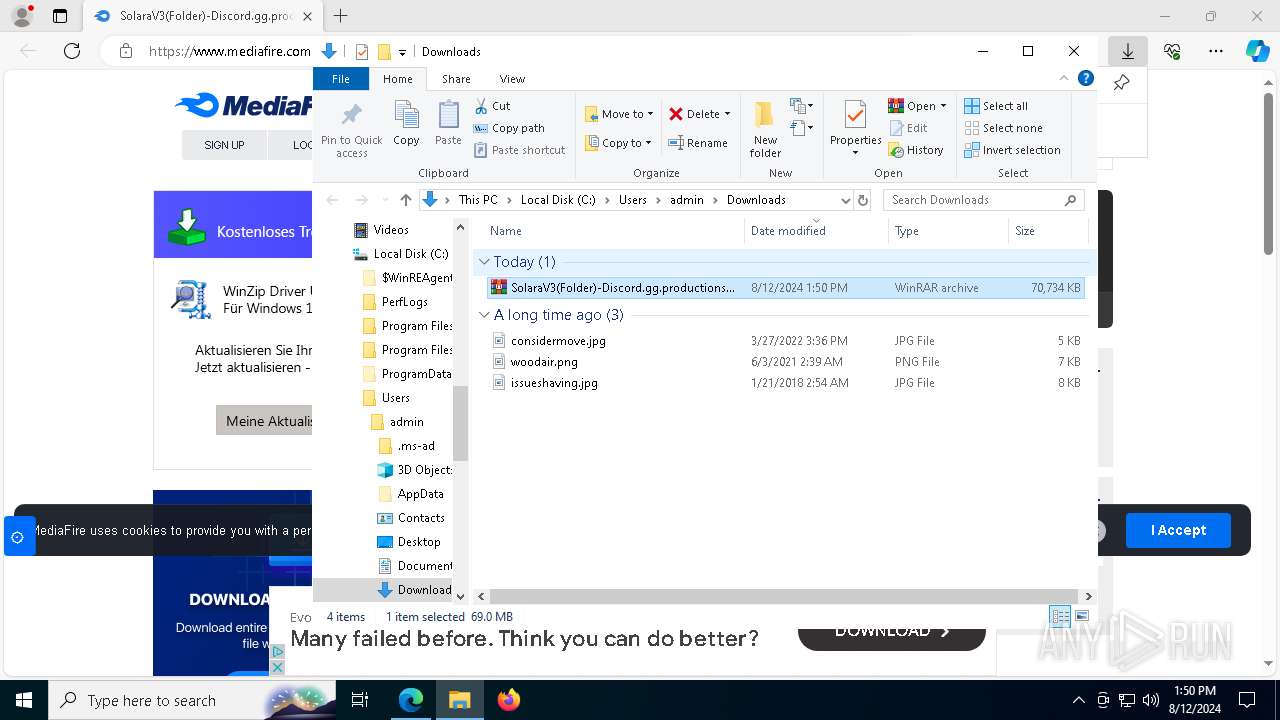The height and width of the screenshot is (720, 1280).
Task: Select 3D Objects in navigation tree
Action: tap(414, 470)
